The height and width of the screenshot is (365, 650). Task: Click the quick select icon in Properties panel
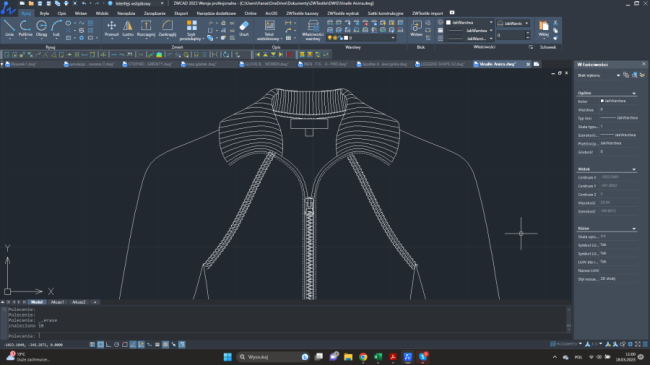642,75
